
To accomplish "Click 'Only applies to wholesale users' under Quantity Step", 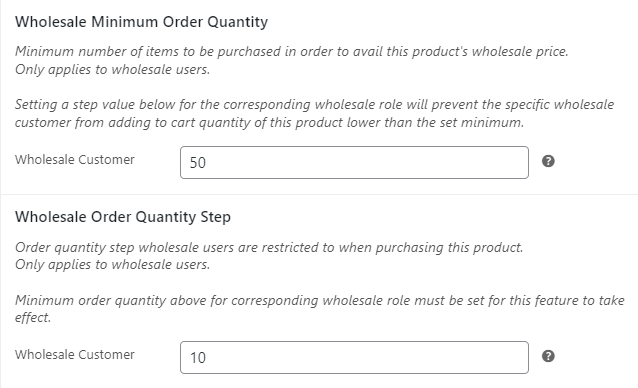I will click(113, 265).
